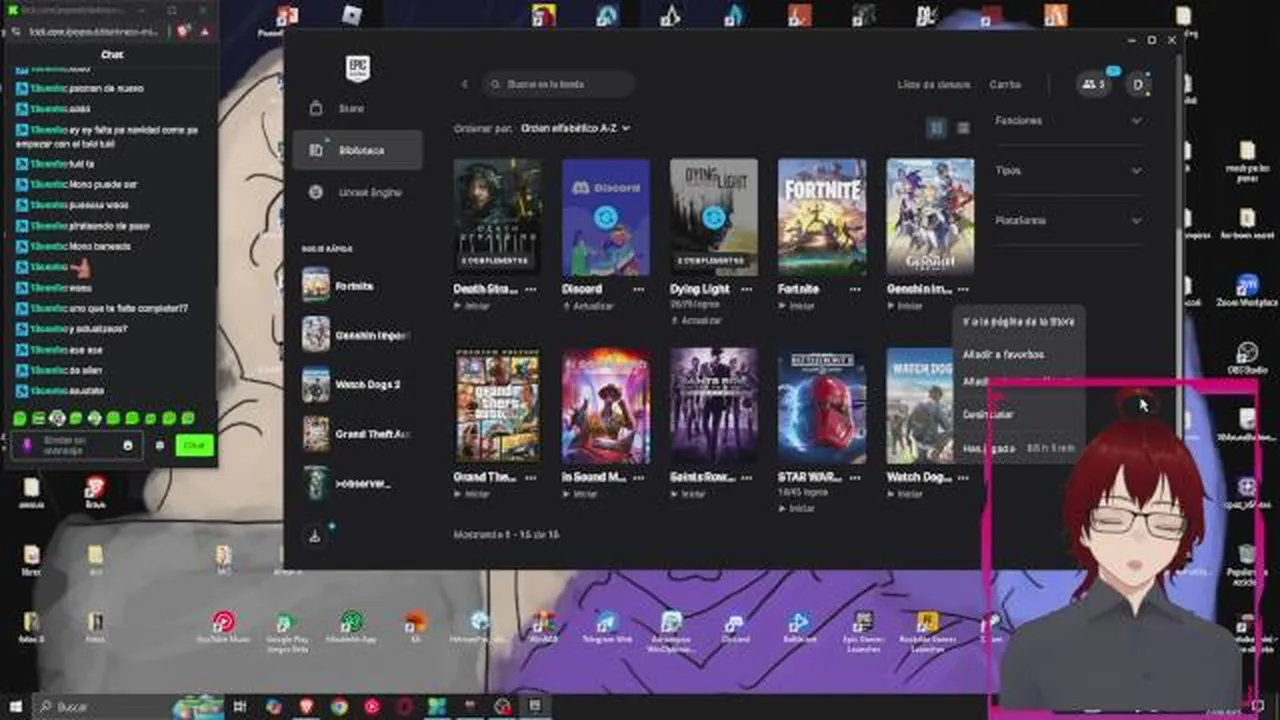Open Death Stranding options menu
Screen dimensions: 1280x720
coord(531,289)
